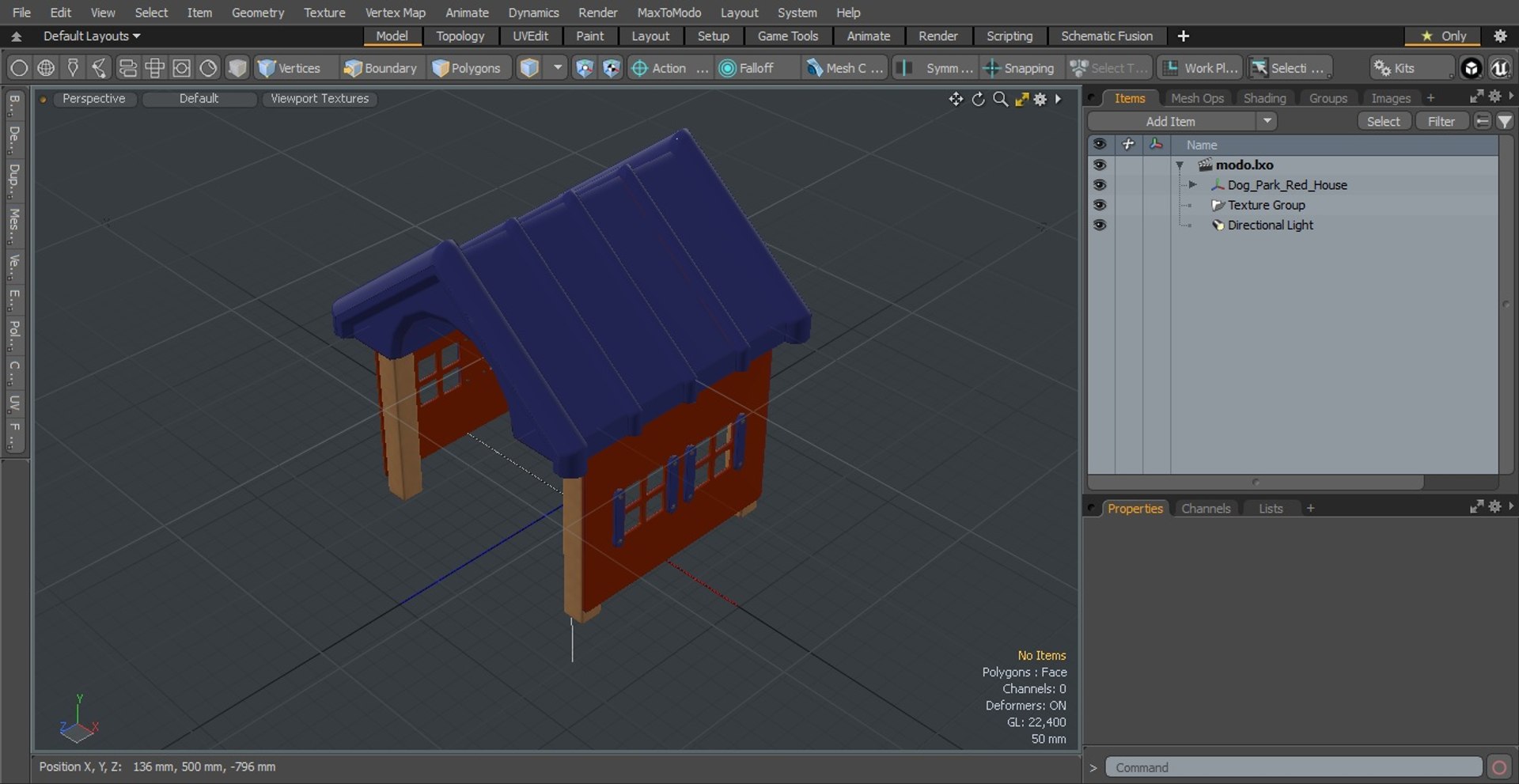Select the pen-shaped tool icon
The image size is (1519, 784).
pos(73,68)
